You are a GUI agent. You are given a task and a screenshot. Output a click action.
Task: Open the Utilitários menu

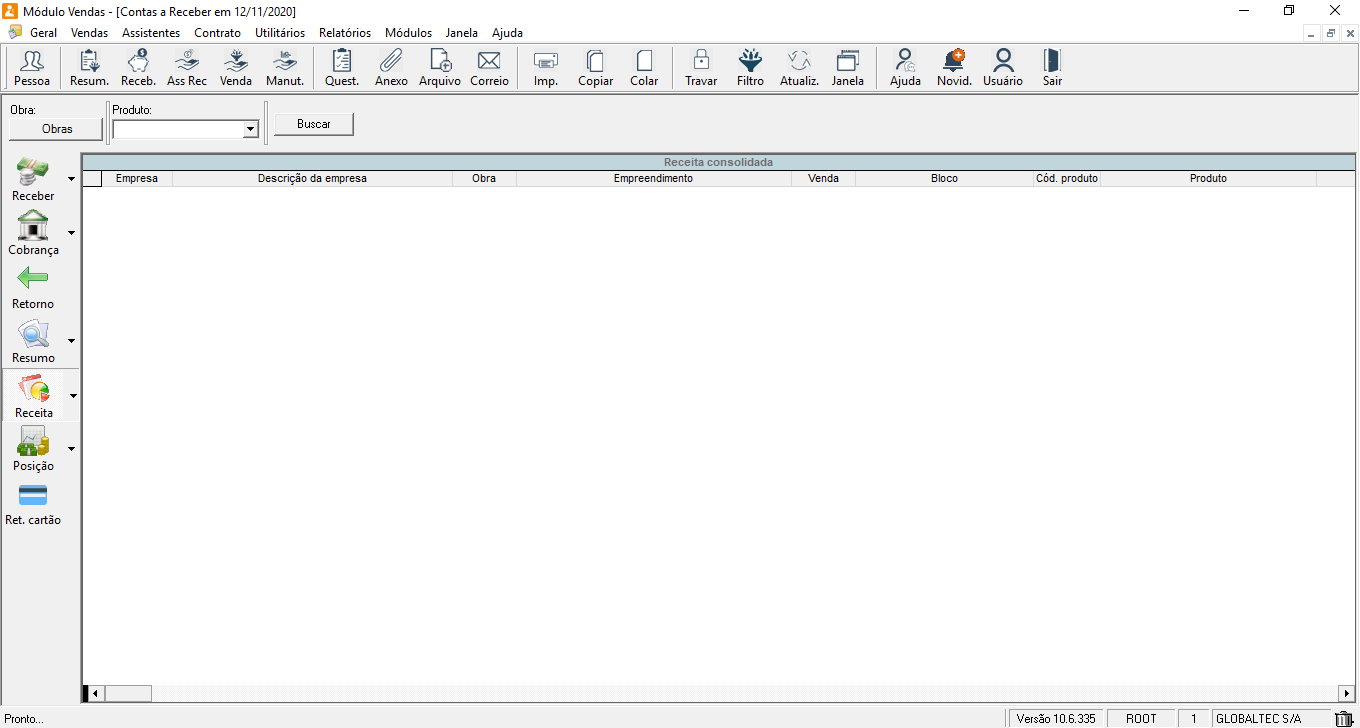(x=280, y=33)
